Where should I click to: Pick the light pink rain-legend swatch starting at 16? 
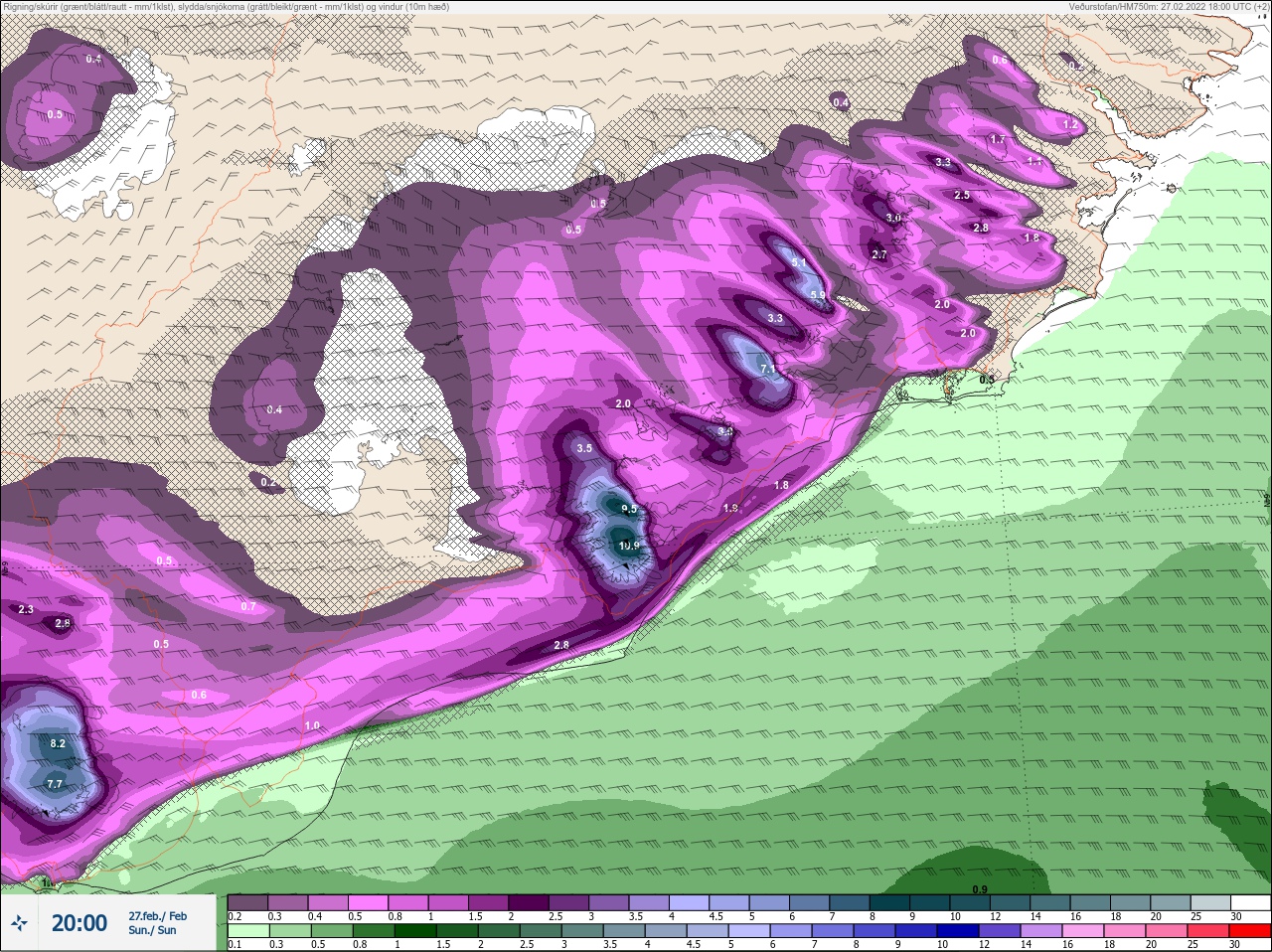1083,931
